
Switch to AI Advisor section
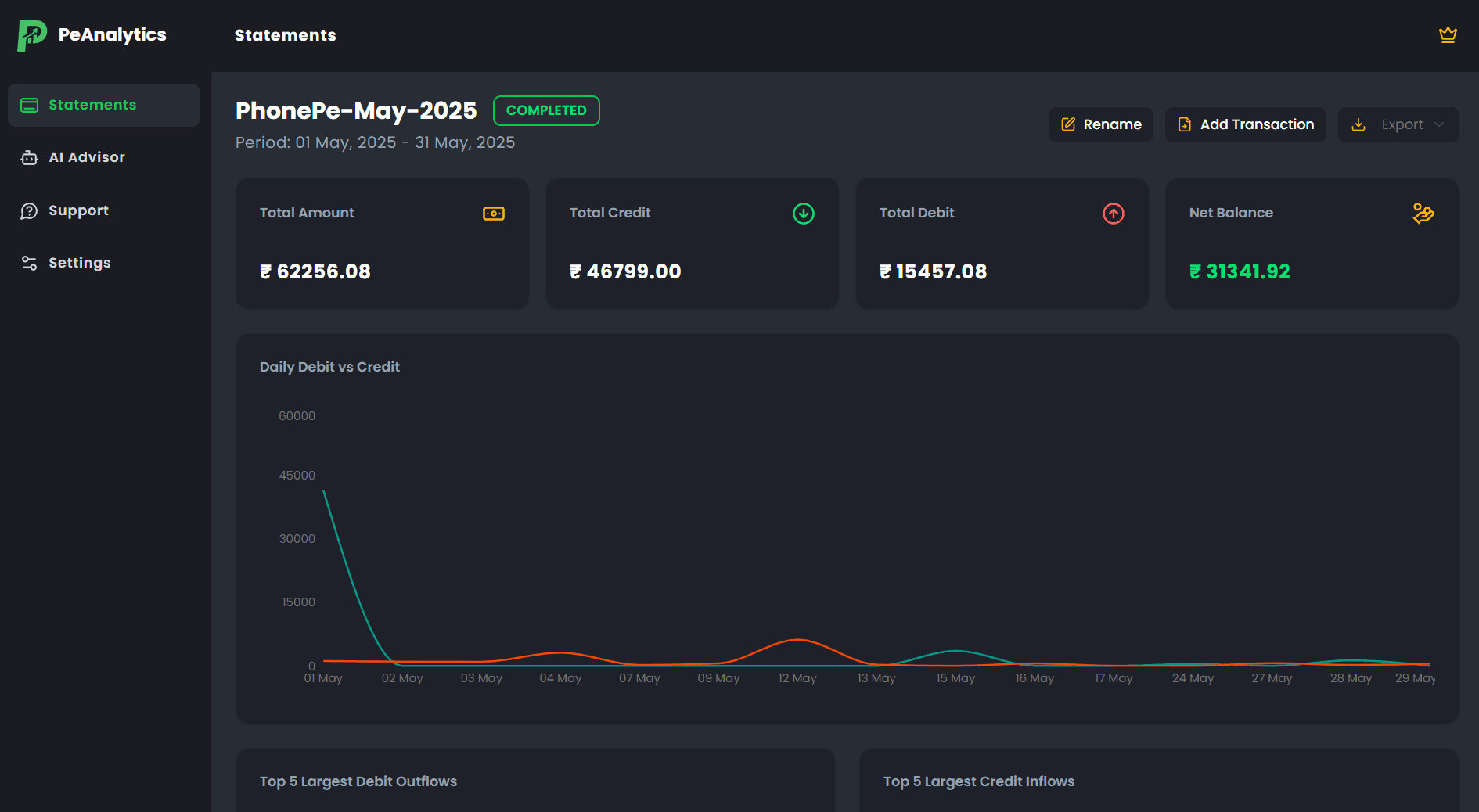tap(87, 157)
